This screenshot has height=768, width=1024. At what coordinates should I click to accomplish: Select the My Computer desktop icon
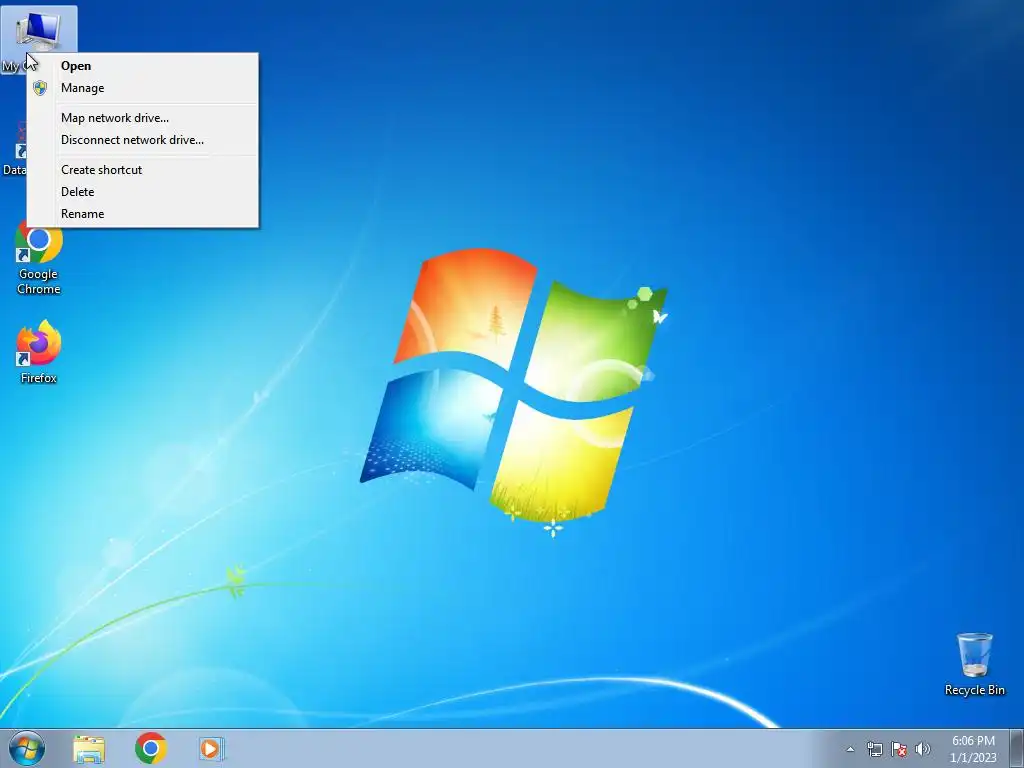(39, 33)
